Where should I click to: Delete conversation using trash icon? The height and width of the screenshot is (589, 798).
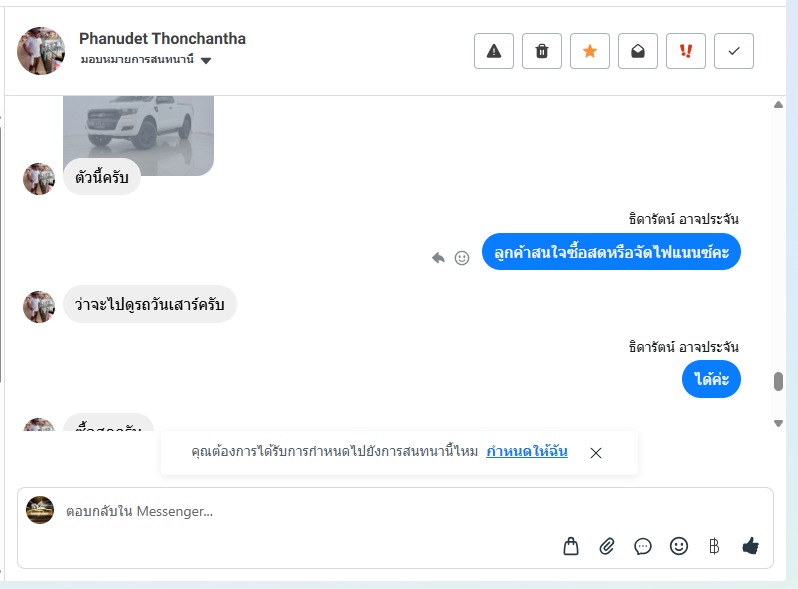click(542, 51)
